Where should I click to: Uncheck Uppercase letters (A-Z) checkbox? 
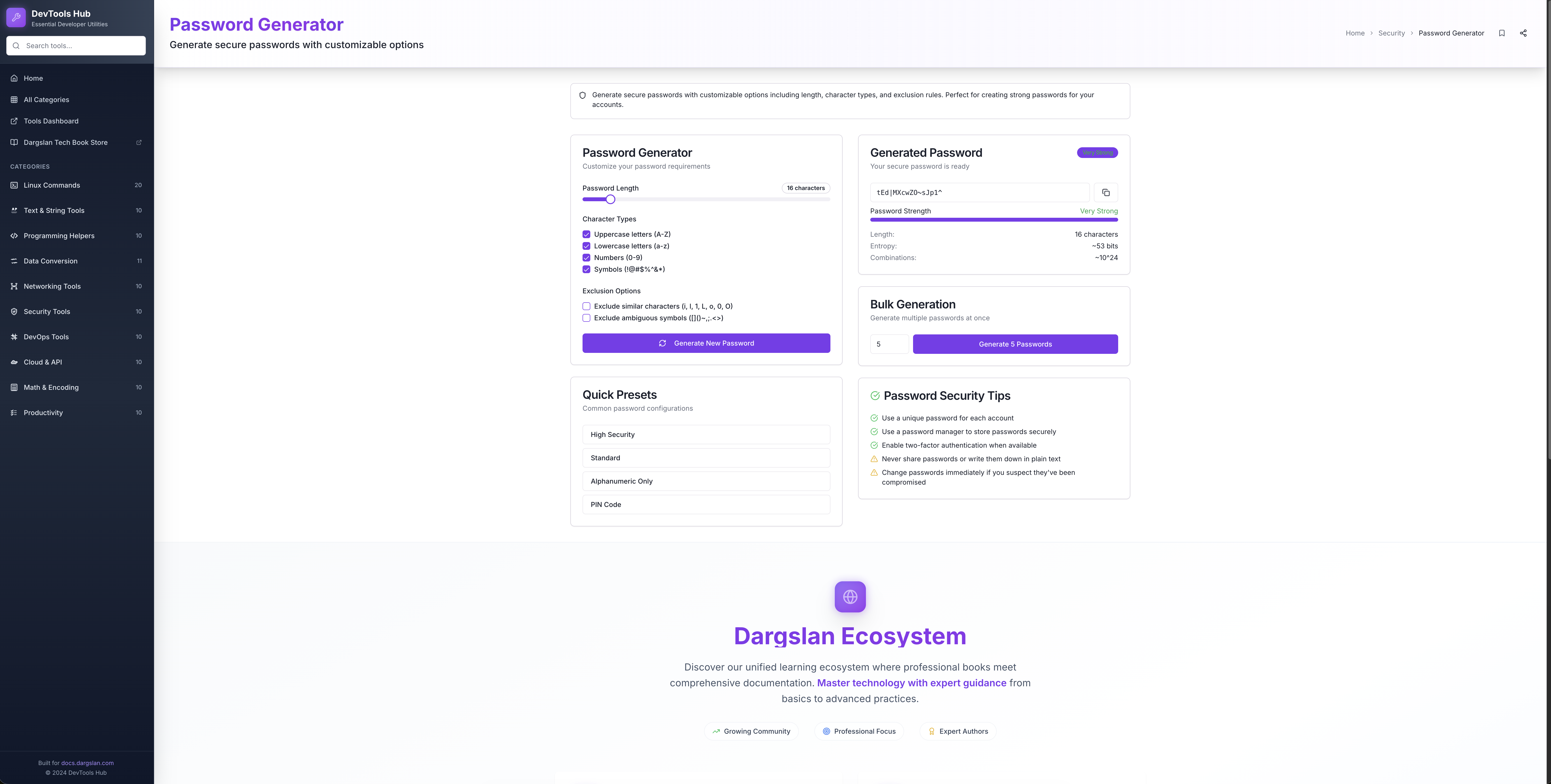(x=586, y=234)
